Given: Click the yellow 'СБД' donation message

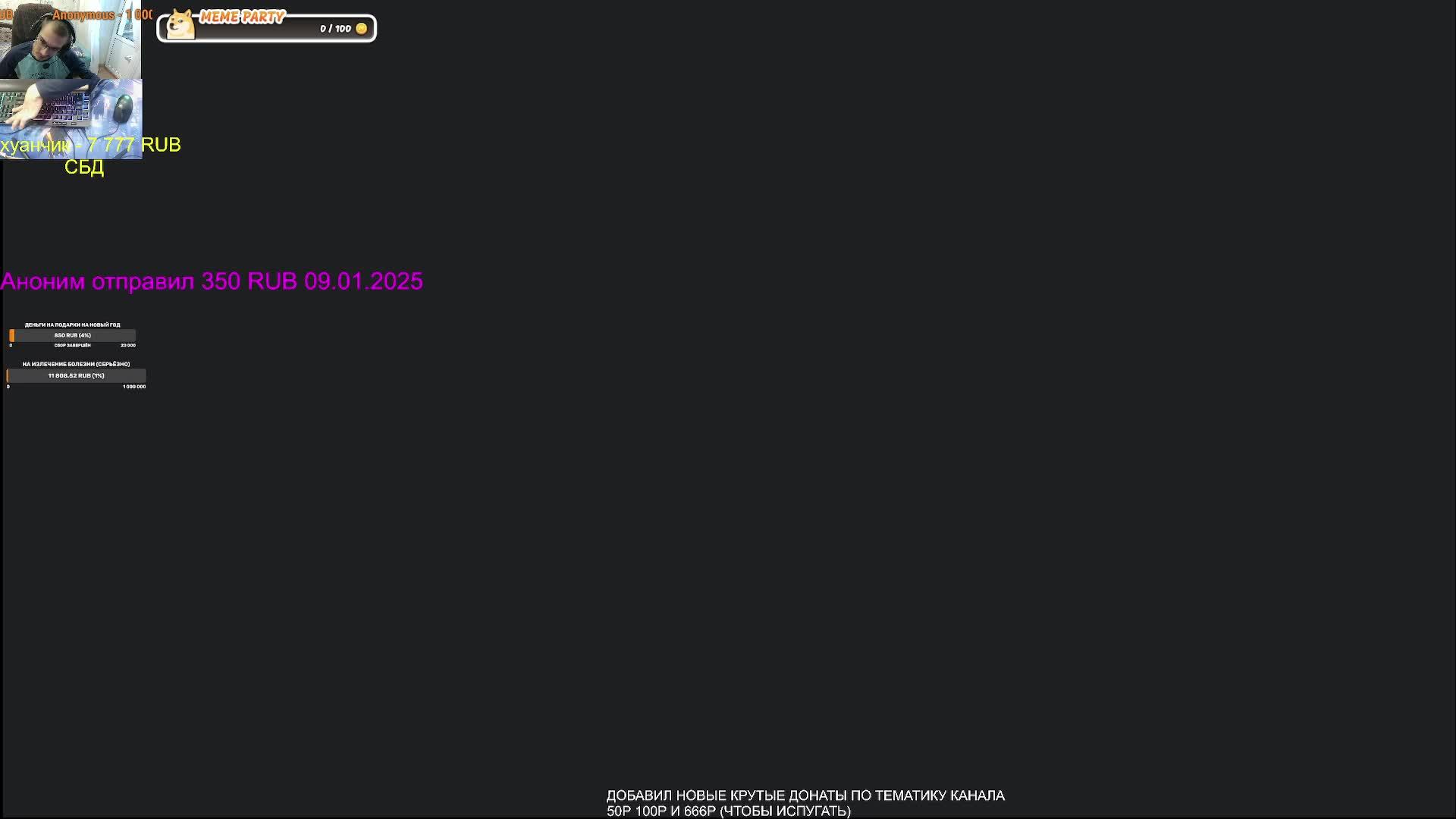Looking at the screenshot, I should [x=84, y=168].
